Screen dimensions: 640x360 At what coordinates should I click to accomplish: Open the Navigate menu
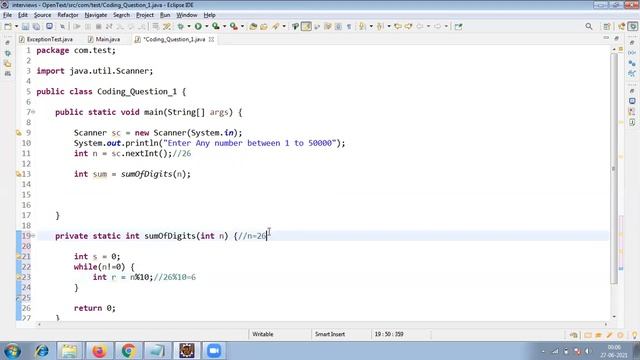click(x=96, y=15)
